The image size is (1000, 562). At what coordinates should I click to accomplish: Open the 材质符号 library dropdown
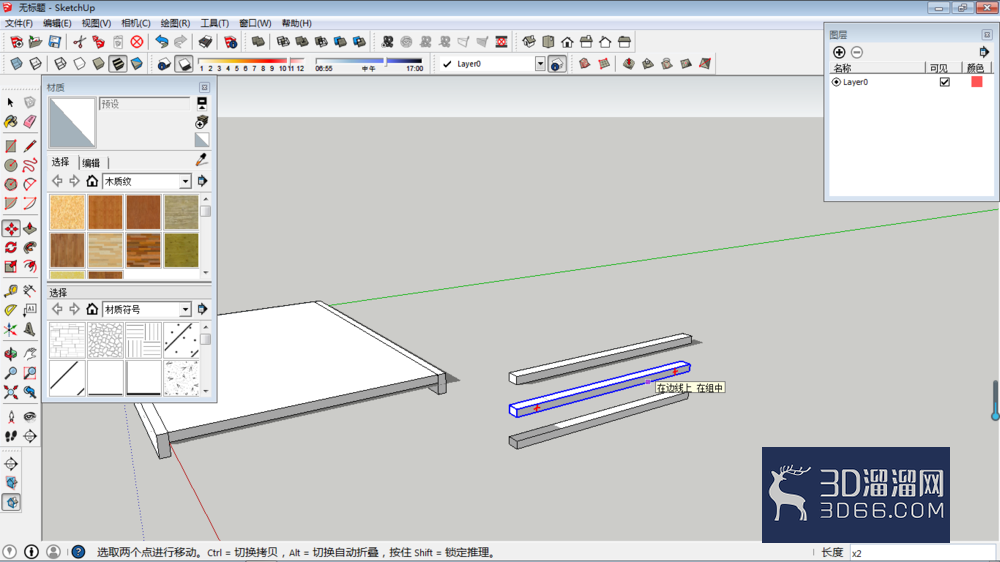(x=185, y=309)
